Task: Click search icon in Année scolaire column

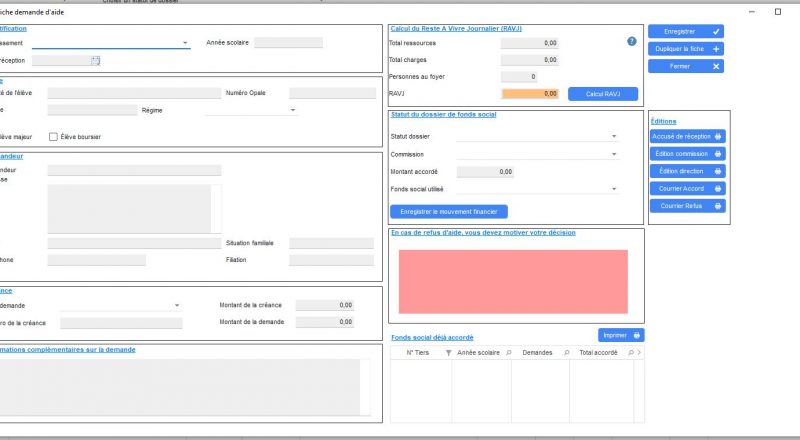Action: [508, 353]
